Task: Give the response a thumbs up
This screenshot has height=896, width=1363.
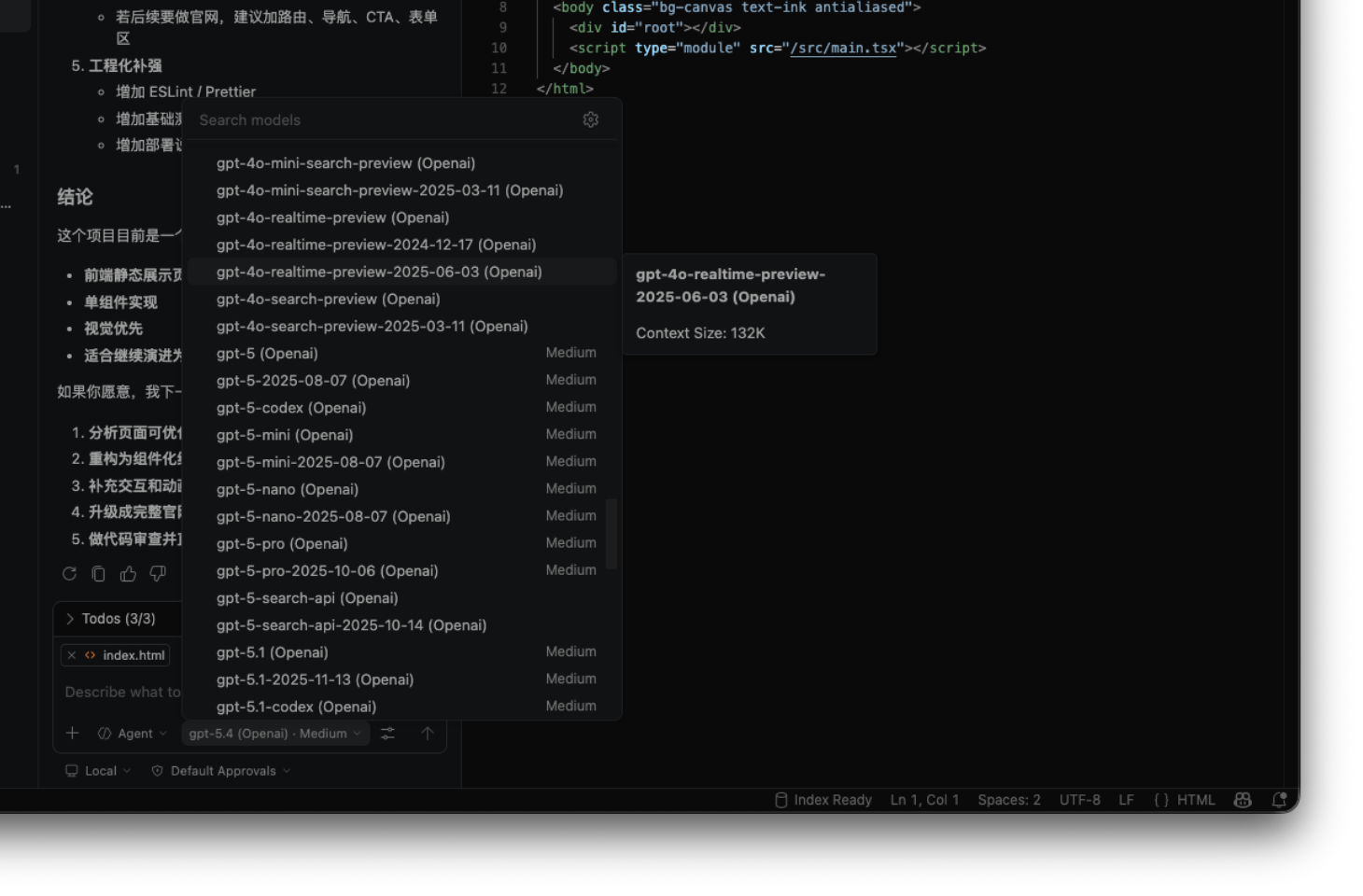Action: pos(128,573)
